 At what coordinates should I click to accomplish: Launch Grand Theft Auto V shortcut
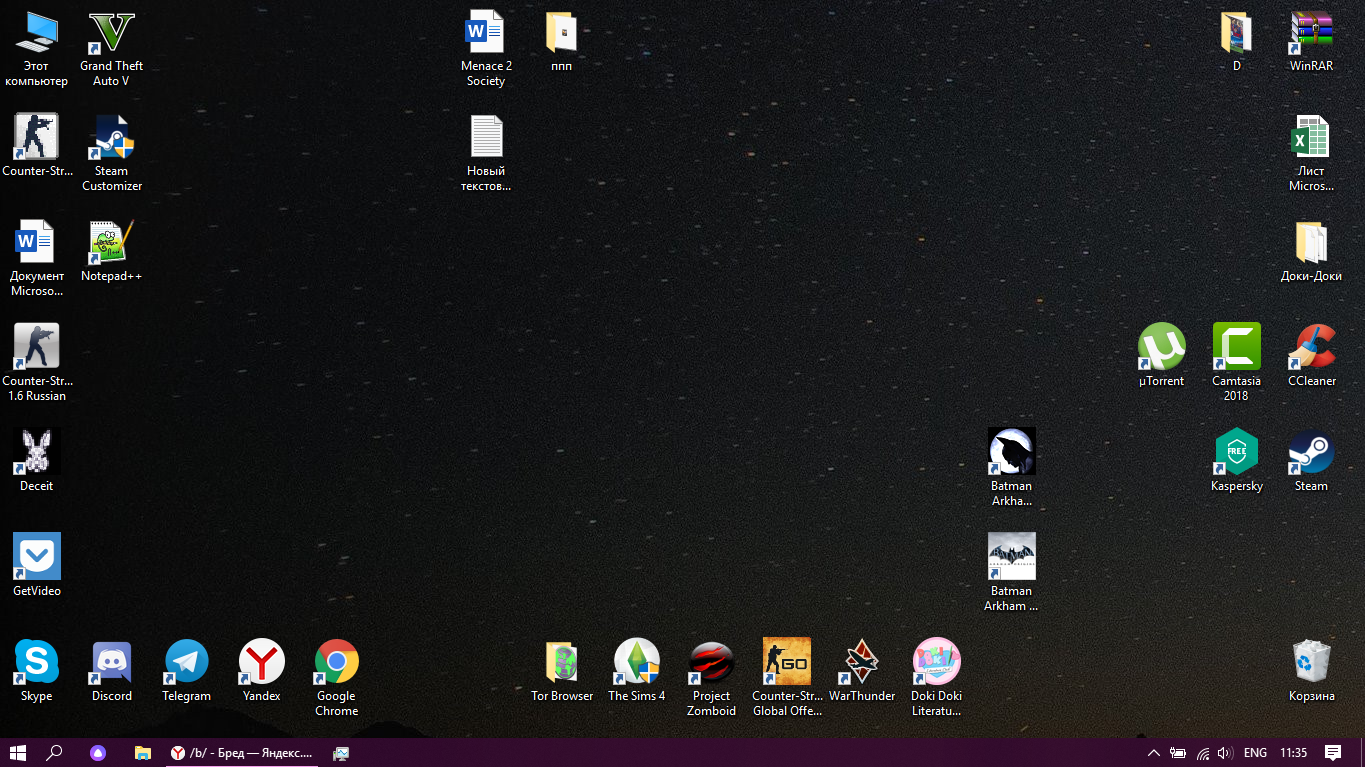pyautogui.click(x=111, y=49)
